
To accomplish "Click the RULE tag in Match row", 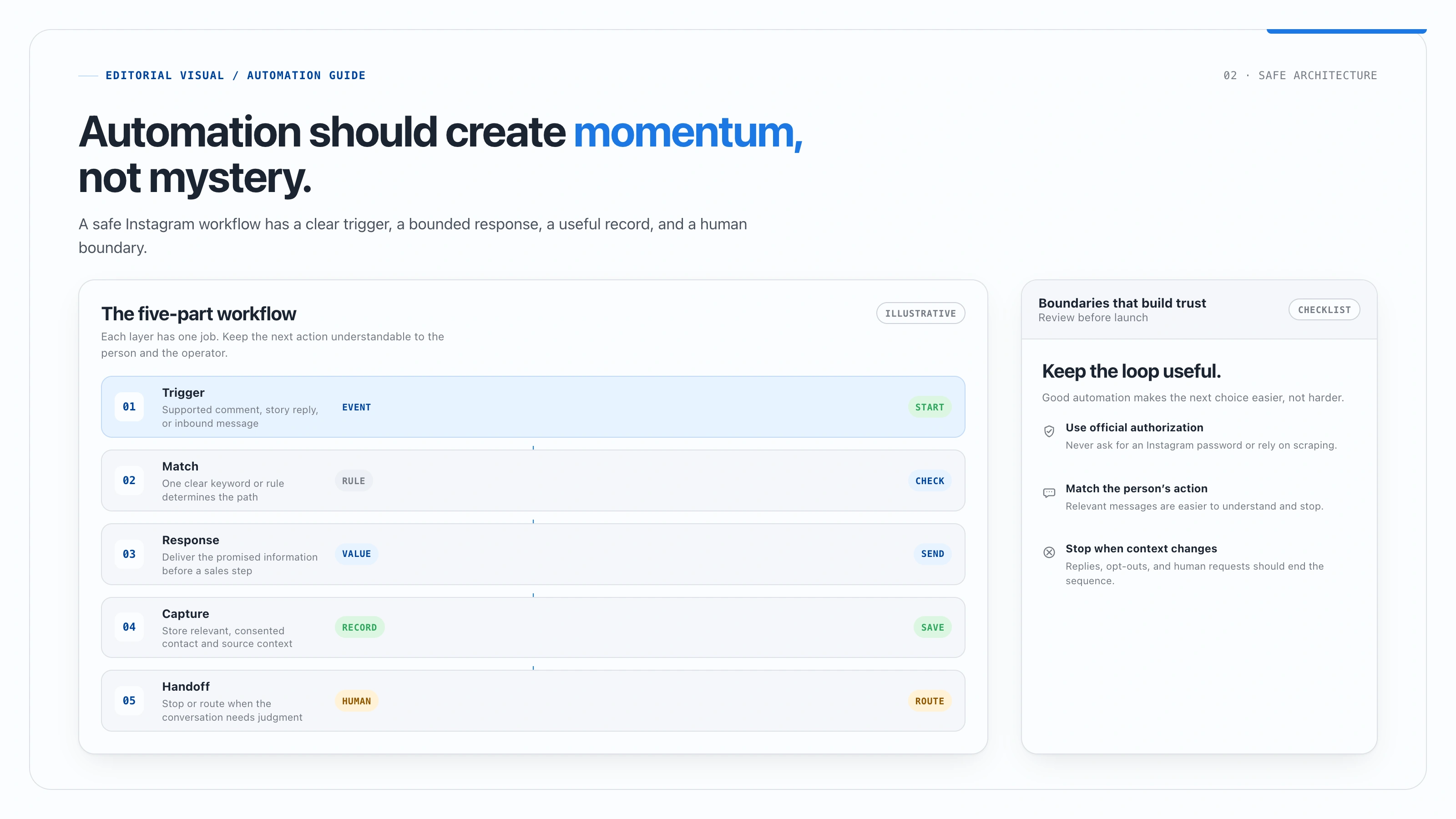I will [353, 481].
